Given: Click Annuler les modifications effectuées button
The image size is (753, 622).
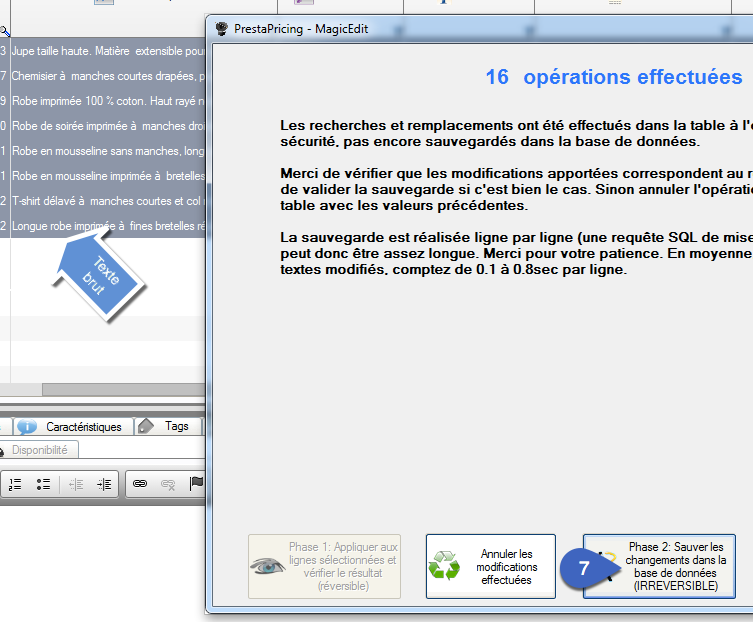Looking at the screenshot, I should 491,566.
